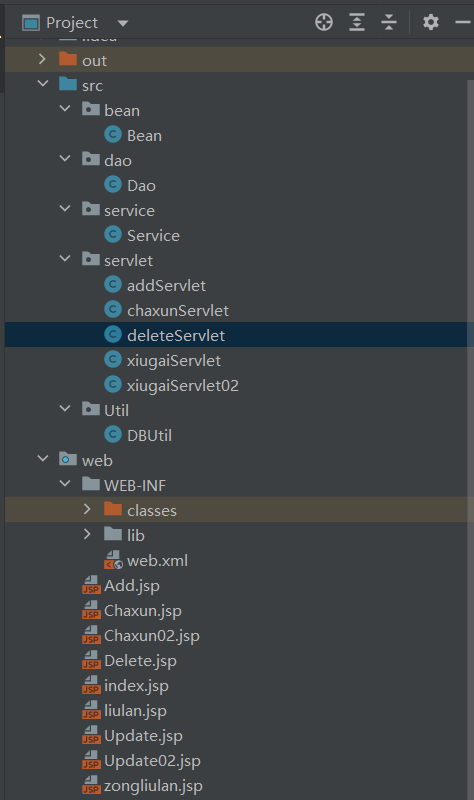
Task: Click the web.xml file icon
Action: pyautogui.click(x=113, y=560)
